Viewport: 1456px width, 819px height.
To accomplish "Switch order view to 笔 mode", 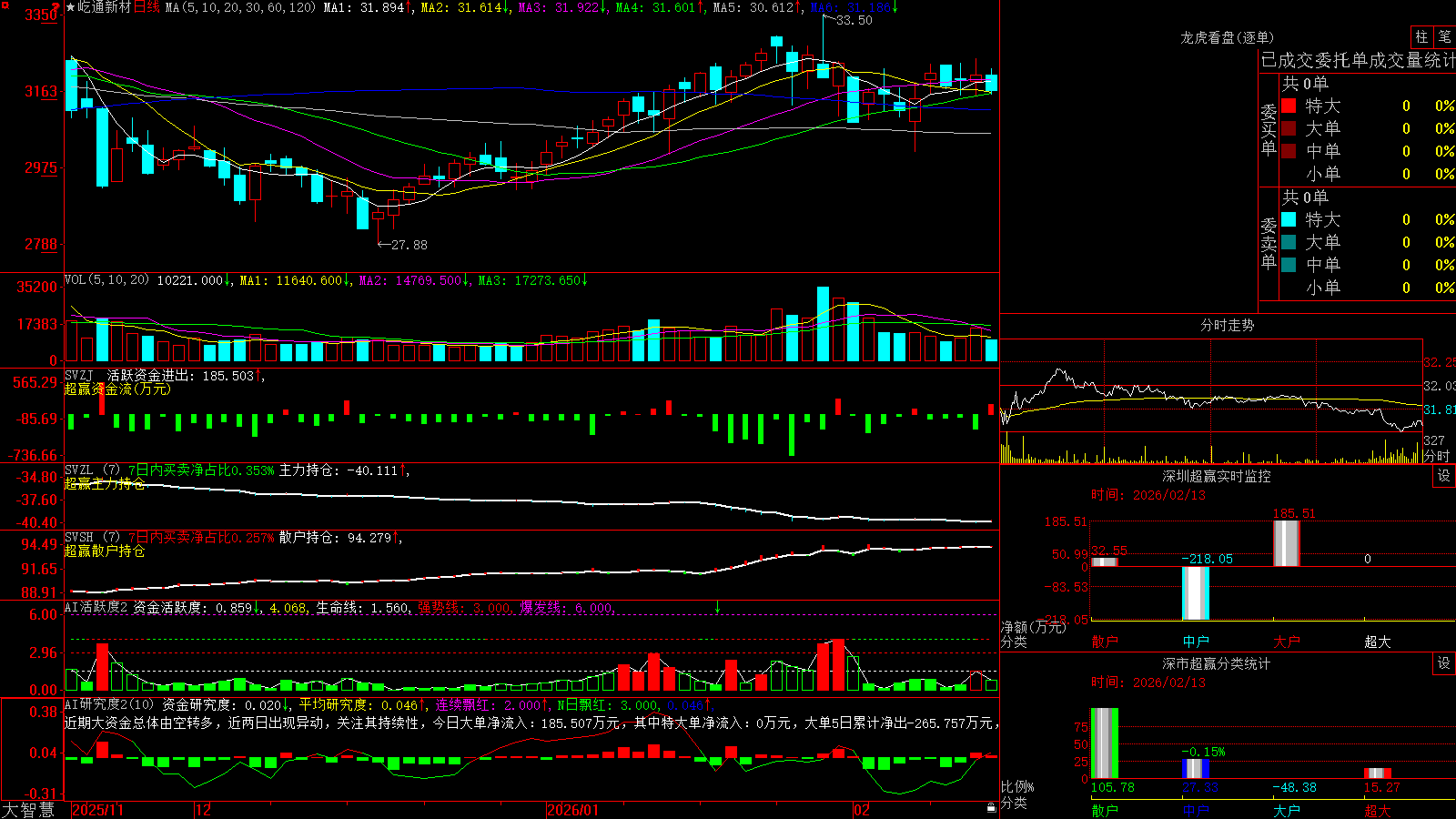I will (1444, 36).
